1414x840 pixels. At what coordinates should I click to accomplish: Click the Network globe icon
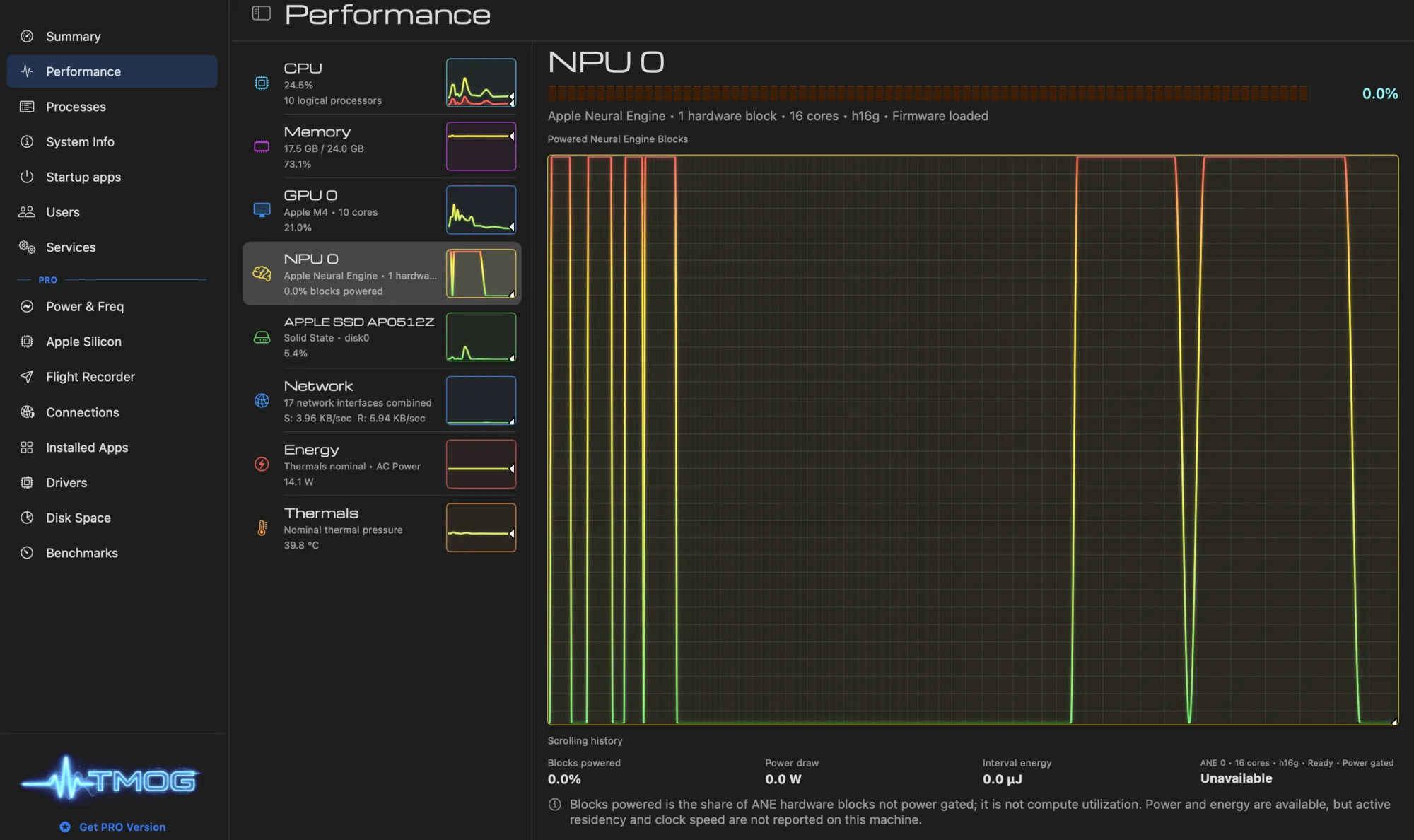click(x=262, y=401)
